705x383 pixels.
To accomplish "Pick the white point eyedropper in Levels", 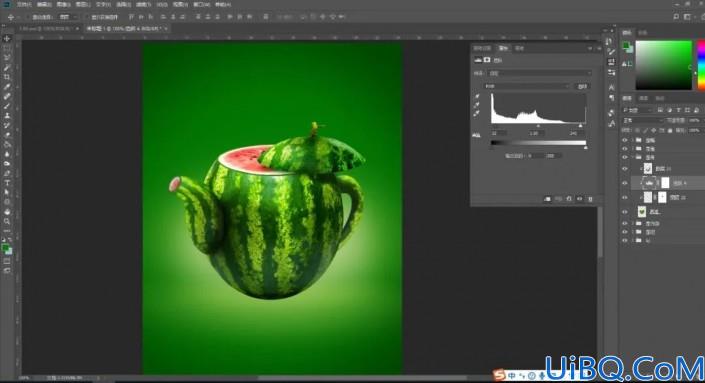I will coord(477,113).
